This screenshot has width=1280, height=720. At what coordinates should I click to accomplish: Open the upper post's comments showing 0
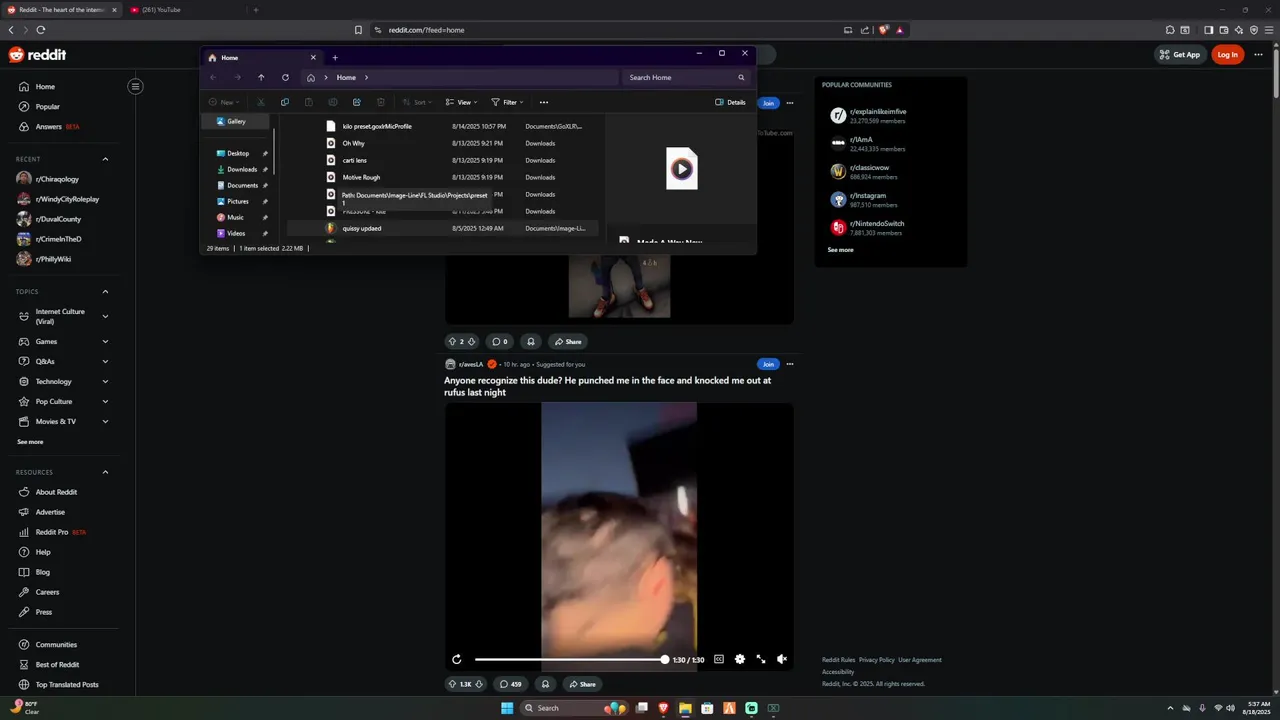[499, 341]
